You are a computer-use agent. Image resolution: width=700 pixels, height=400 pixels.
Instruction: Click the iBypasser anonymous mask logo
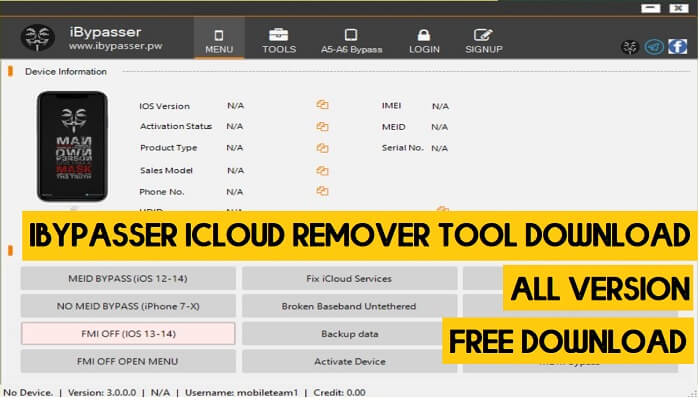(x=38, y=38)
